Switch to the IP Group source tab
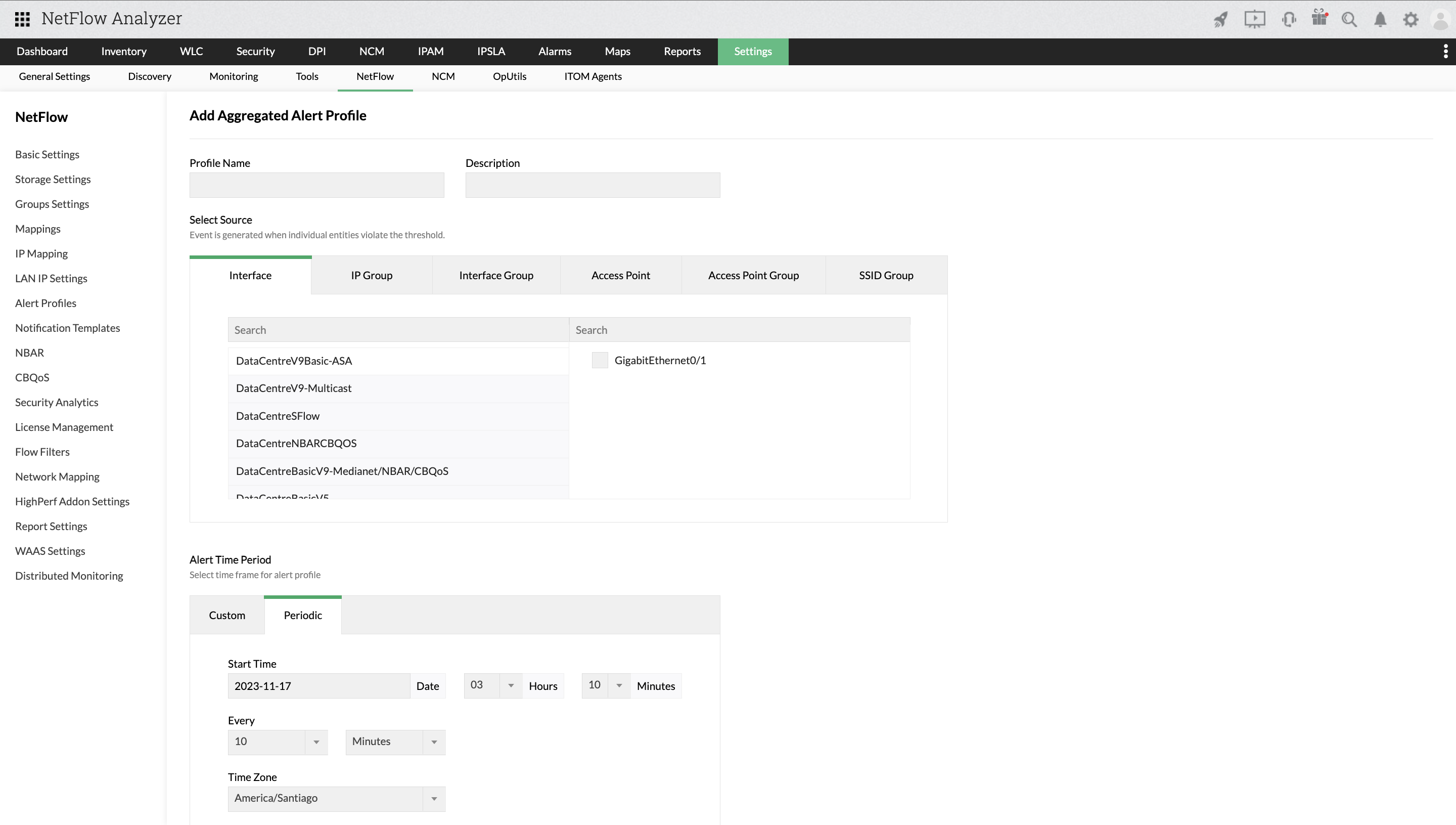Viewport: 1456px width, 825px height. 372,275
